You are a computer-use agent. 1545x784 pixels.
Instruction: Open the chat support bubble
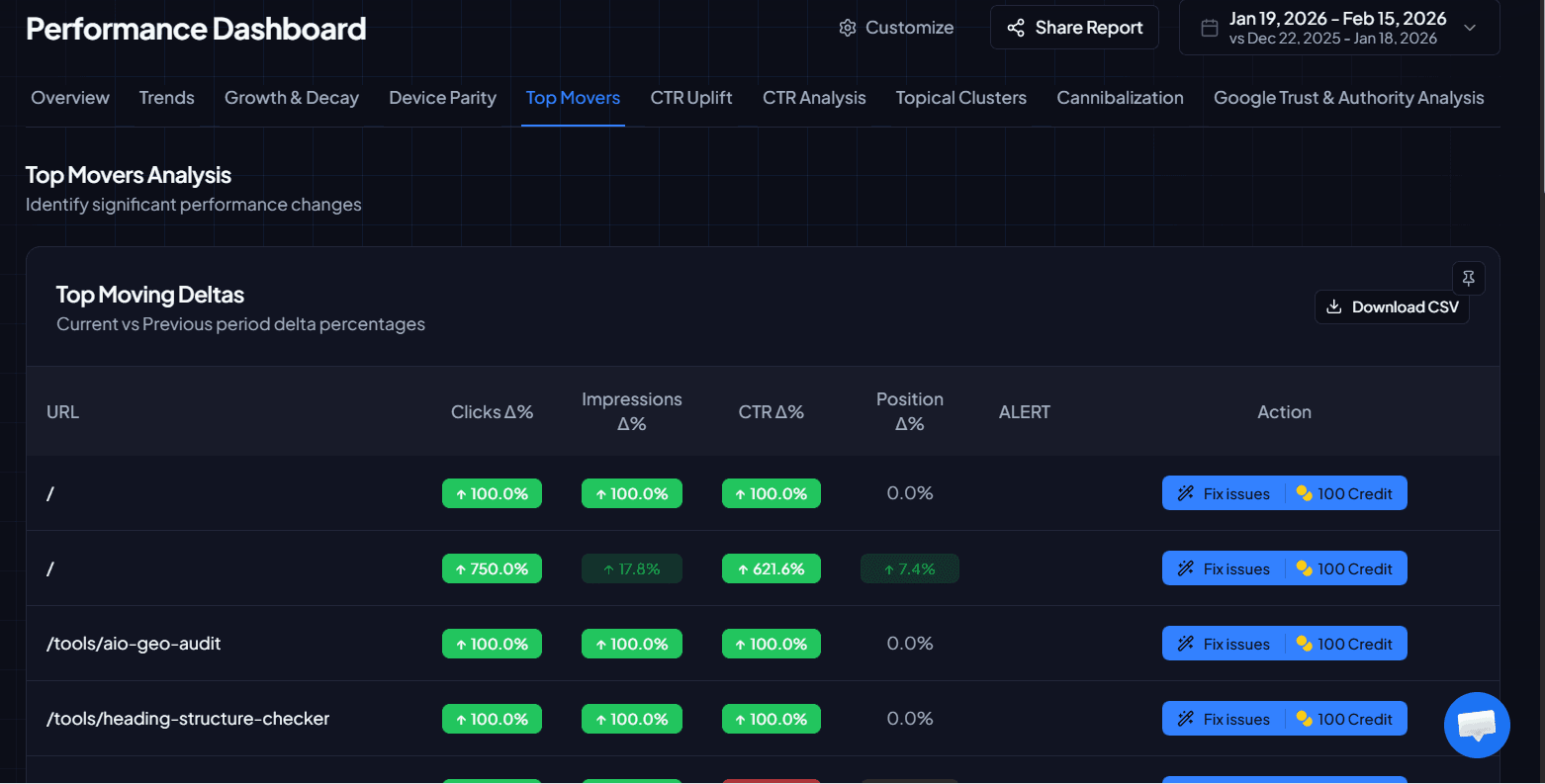pos(1476,725)
